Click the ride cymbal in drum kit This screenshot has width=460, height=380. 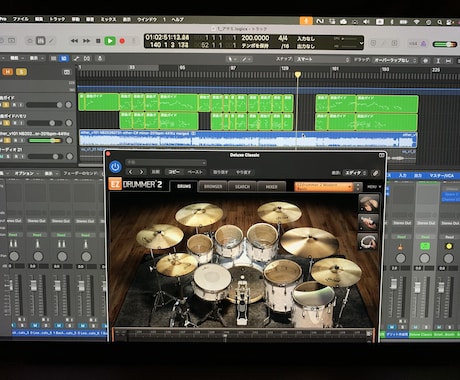pos(309,242)
